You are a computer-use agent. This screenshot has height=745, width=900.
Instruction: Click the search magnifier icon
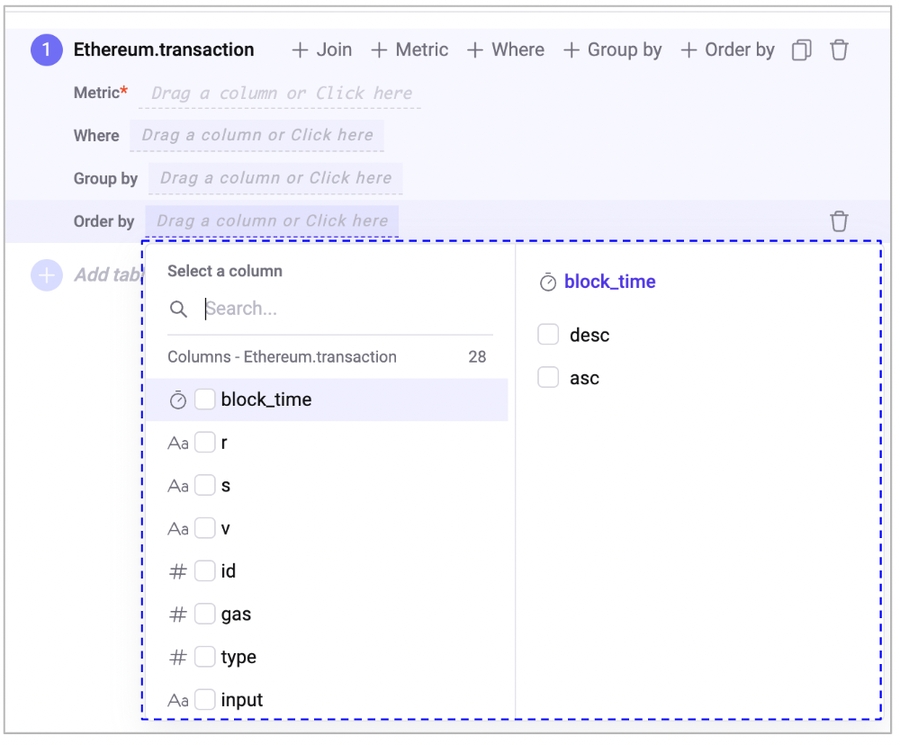[x=178, y=309]
